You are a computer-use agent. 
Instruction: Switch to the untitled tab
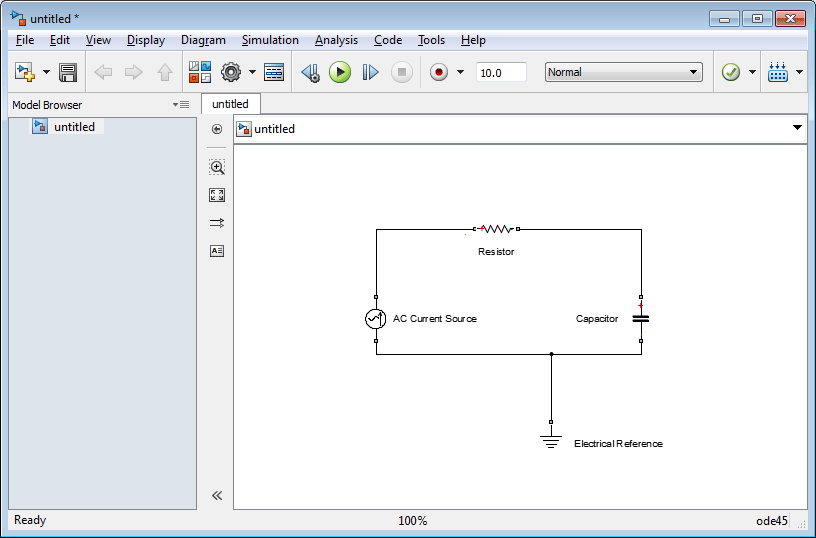coord(230,104)
